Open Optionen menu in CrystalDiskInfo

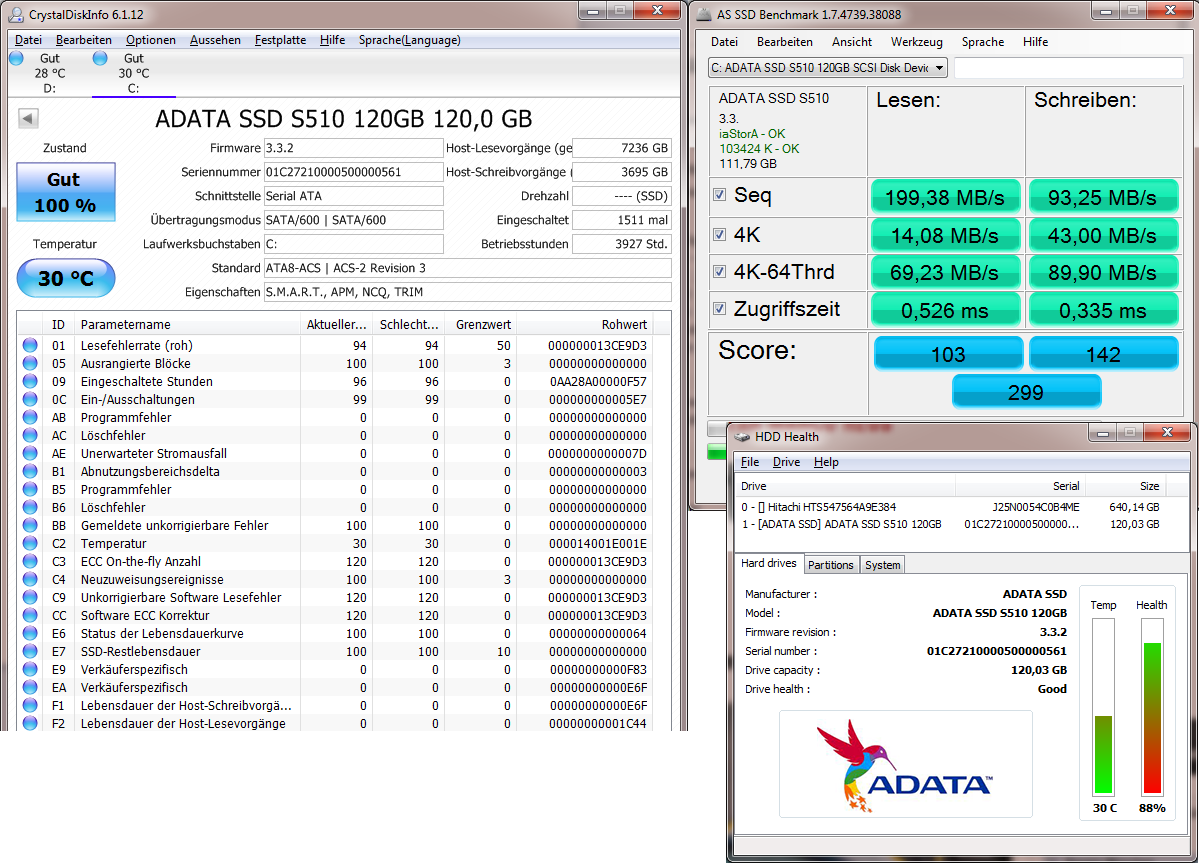(x=151, y=40)
